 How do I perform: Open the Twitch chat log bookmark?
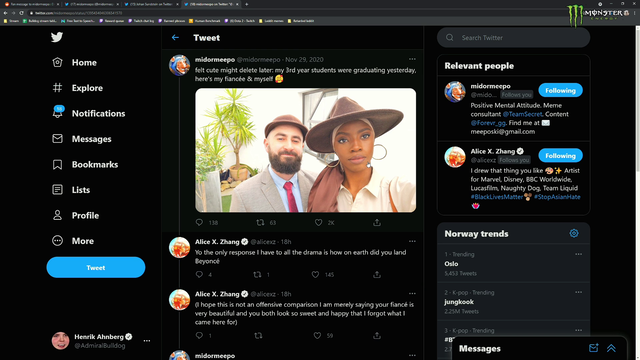[x=141, y=21]
